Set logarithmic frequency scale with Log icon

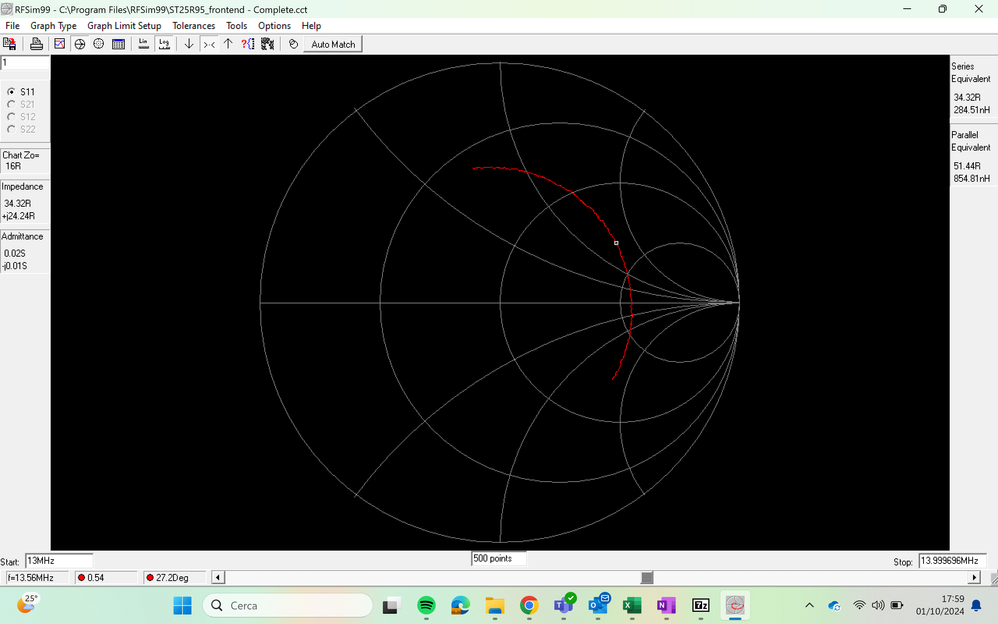tap(164, 44)
